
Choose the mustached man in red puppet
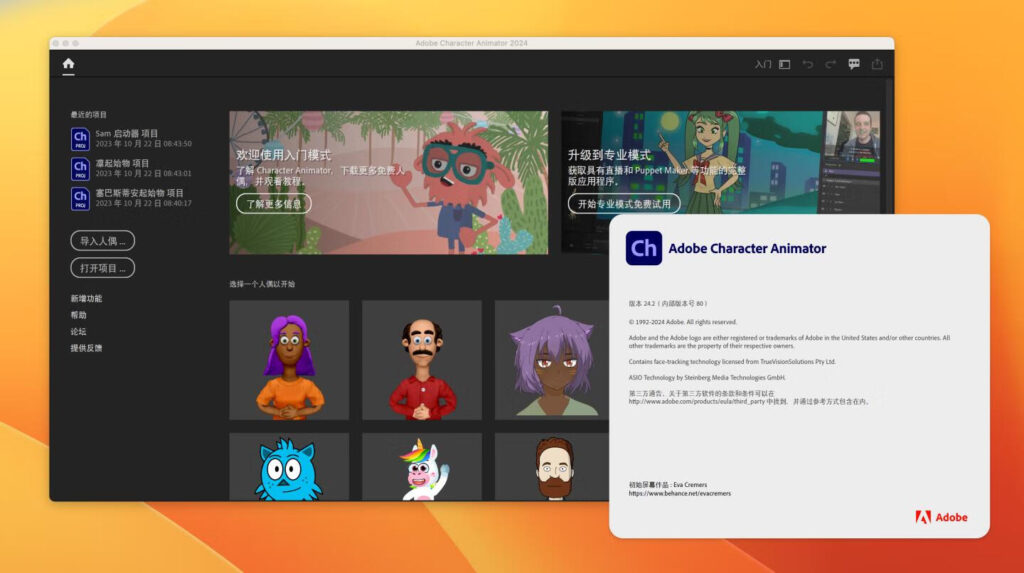(x=422, y=360)
